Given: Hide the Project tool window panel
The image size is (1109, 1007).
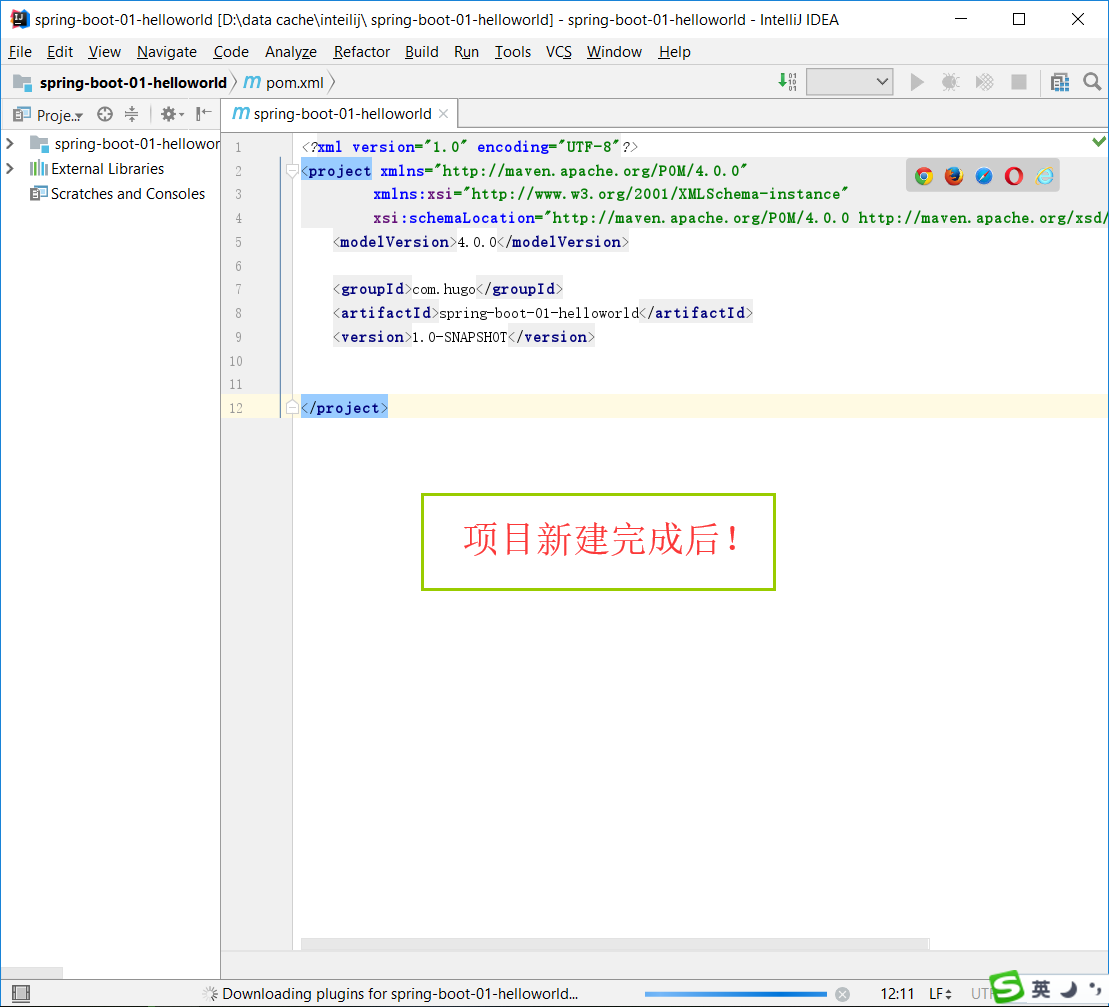Looking at the screenshot, I should [x=204, y=114].
